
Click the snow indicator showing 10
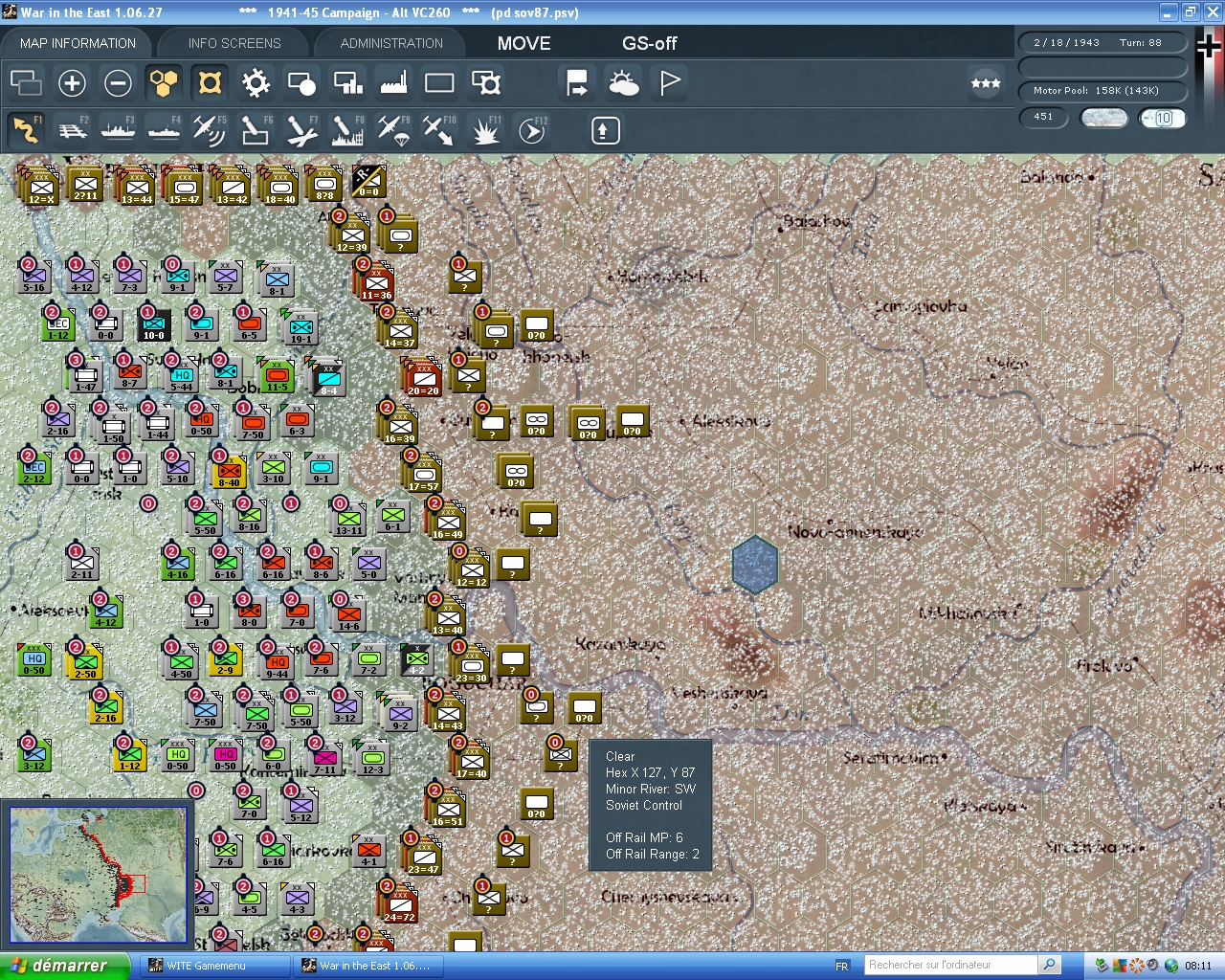1163,118
